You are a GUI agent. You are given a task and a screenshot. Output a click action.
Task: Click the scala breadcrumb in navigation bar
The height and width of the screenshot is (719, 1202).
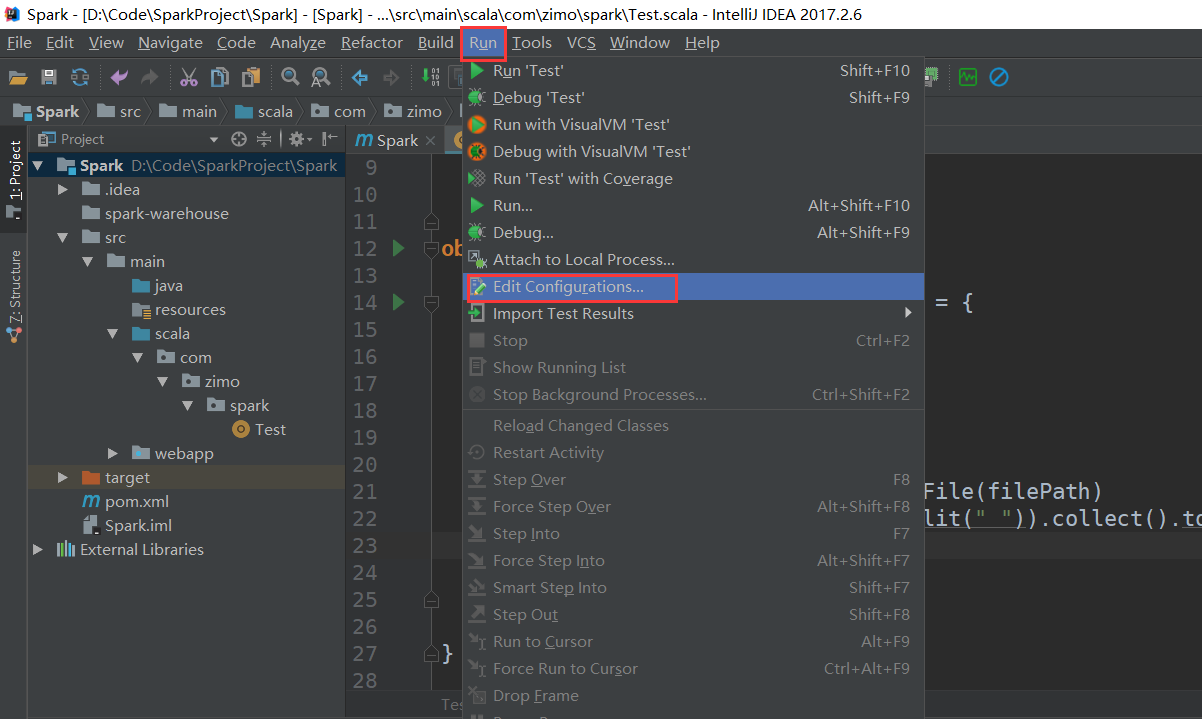(264, 111)
